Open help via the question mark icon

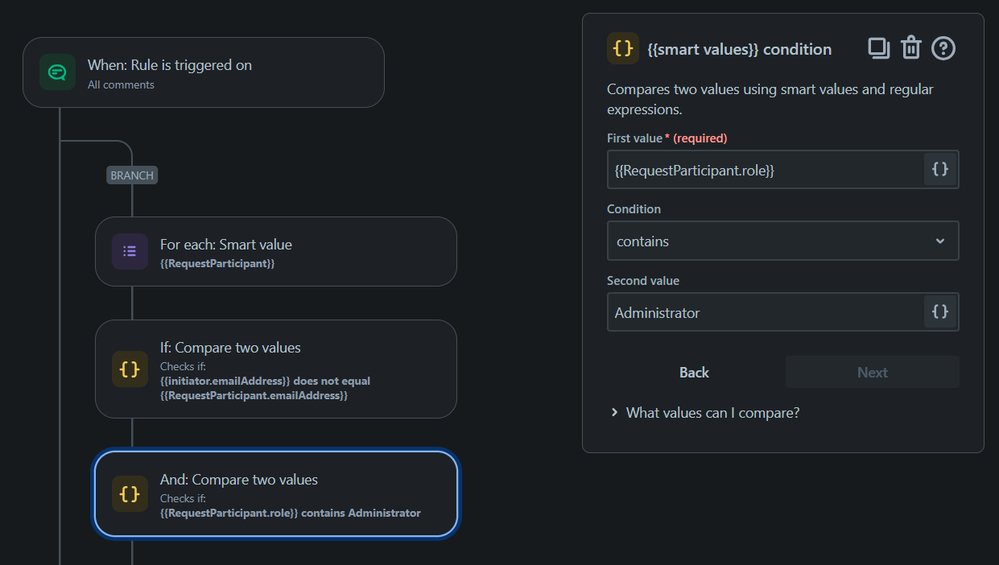[943, 48]
